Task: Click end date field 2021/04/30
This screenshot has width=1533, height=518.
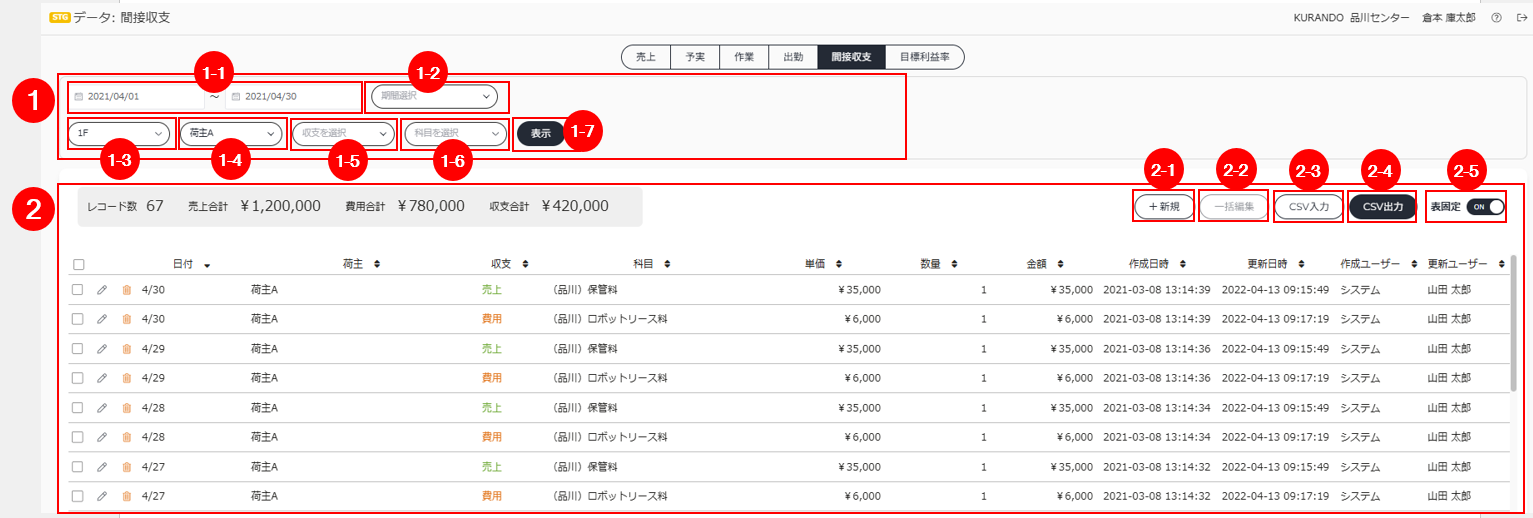Action: point(293,97)
